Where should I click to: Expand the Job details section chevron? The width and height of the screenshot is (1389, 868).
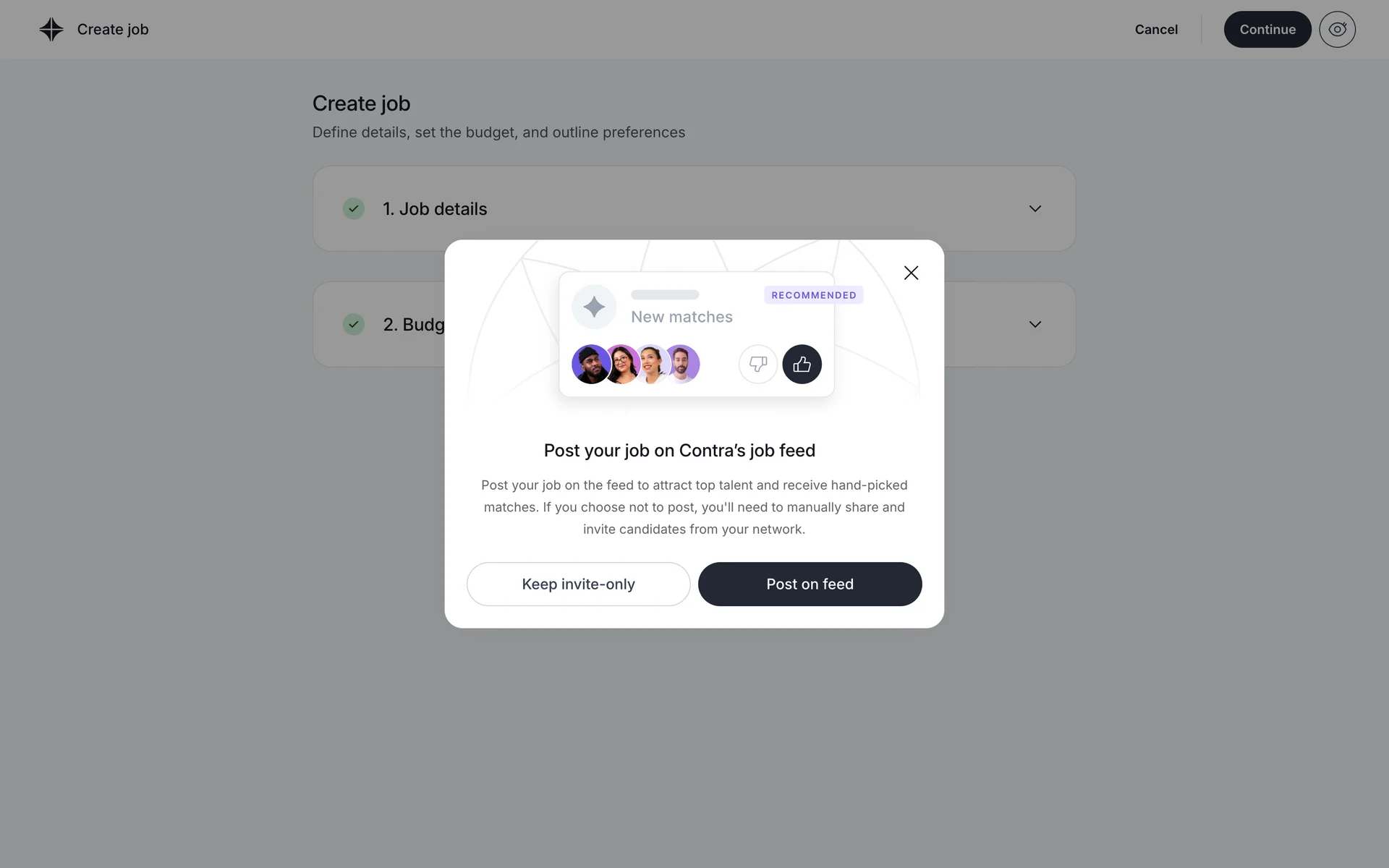pyautogui.click(x=1035, y=208)
